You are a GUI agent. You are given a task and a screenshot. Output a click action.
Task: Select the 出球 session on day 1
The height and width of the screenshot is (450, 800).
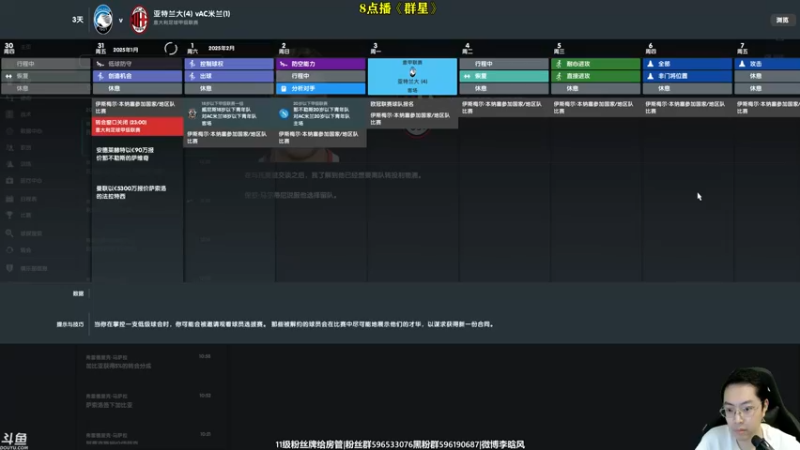point(229,76)
